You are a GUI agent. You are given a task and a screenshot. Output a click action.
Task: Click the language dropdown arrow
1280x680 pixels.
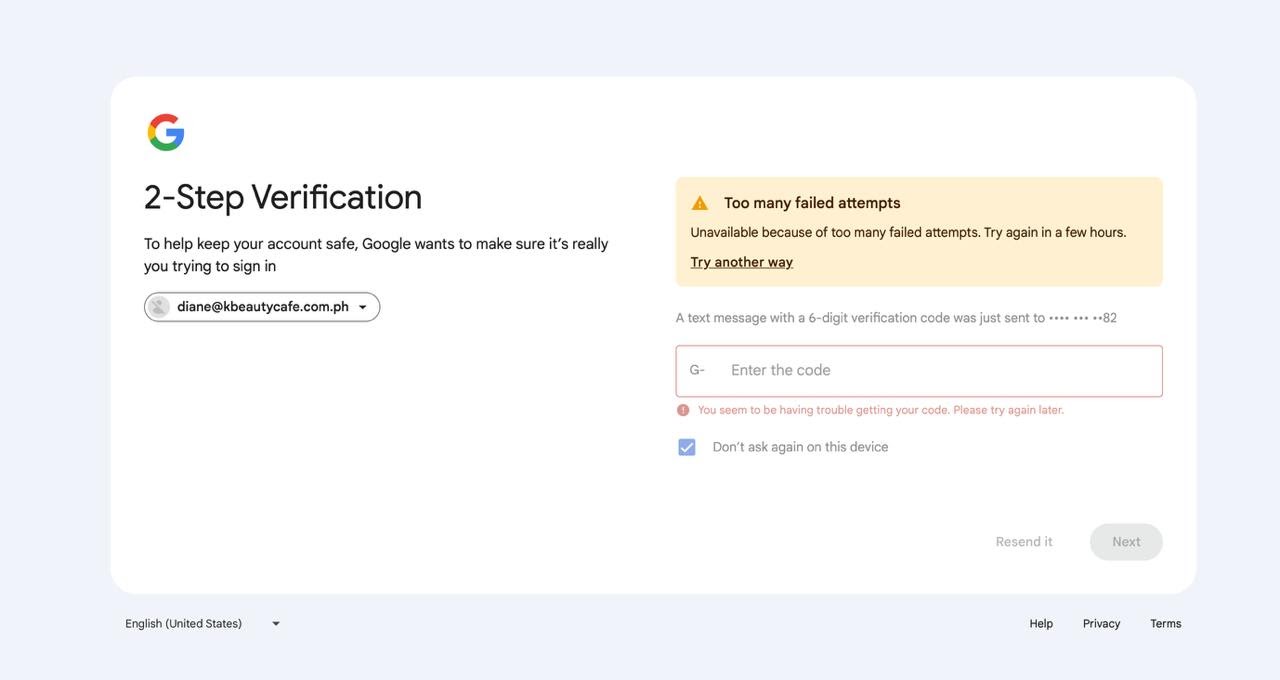[276, 624]
